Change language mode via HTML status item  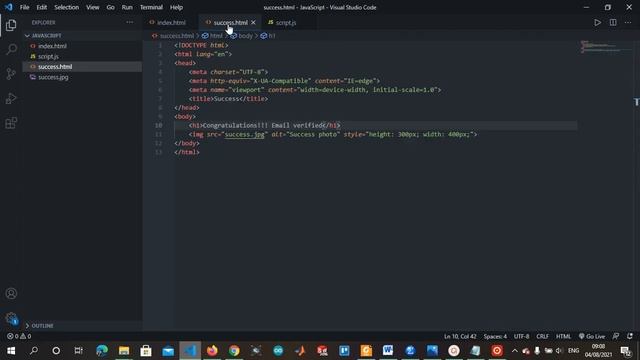(563, 336)
